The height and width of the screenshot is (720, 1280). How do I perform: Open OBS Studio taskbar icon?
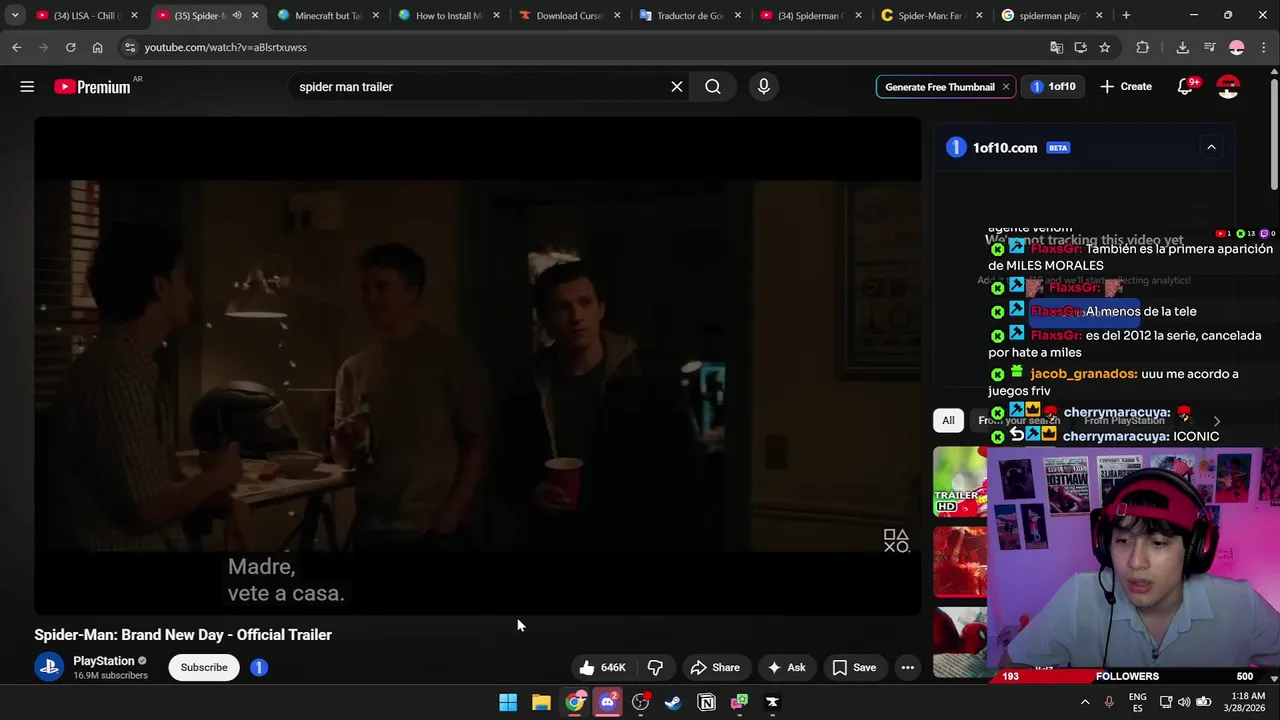click(x=640, y=702)
